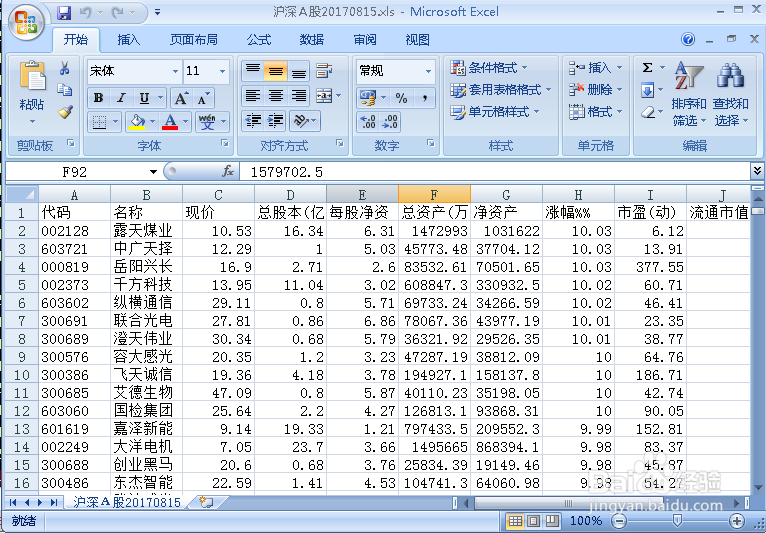The width and height of the screenshot is (766, 533).
Task: Redo the last action
Action: (x=117, y=12)
